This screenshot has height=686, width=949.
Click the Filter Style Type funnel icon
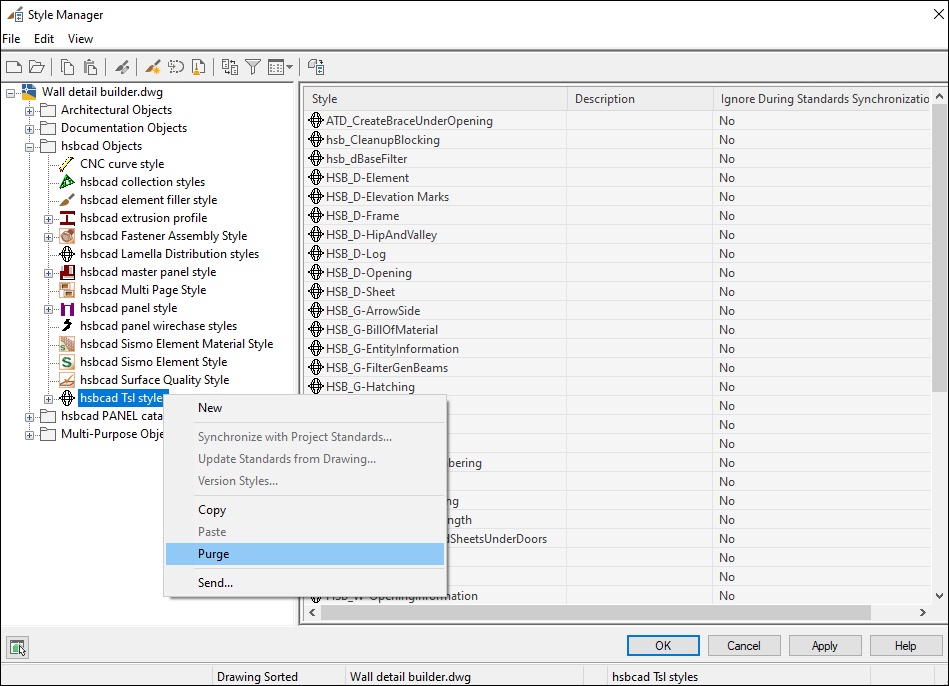[x=253, y=67]
